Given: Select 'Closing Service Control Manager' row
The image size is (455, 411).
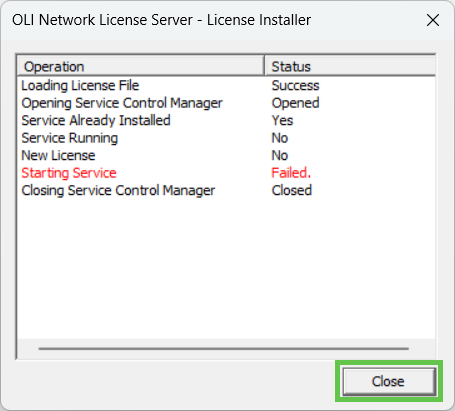Looking at the screenshot, I should [x=226, y=191].
